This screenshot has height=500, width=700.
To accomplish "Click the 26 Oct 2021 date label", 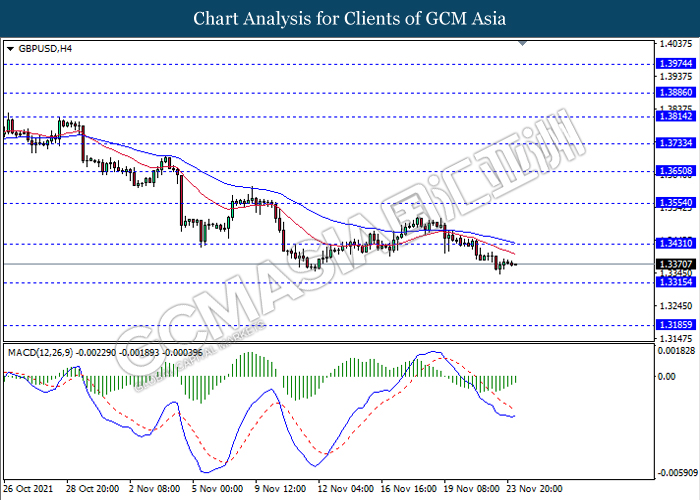I will [30, 489].
